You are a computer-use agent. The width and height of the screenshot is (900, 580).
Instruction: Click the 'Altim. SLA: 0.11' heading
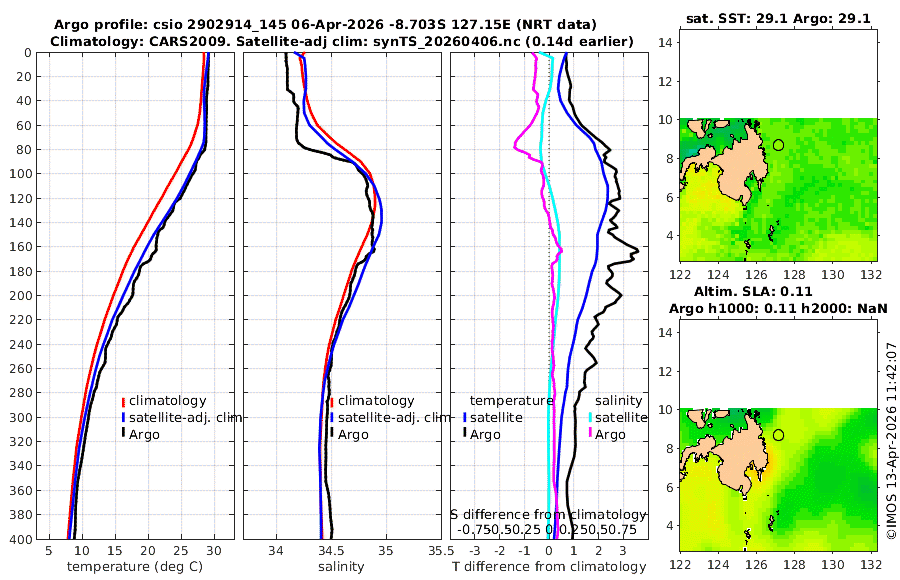click(753, 291)
